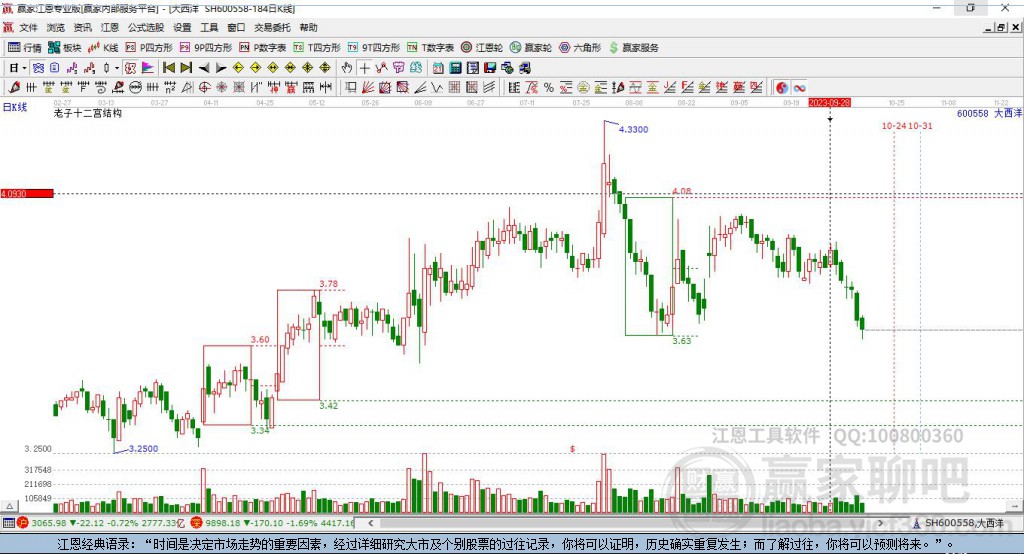Click the up triangle beside volume panel
The image size is (1024, 554).
click(x=9, y=506)
